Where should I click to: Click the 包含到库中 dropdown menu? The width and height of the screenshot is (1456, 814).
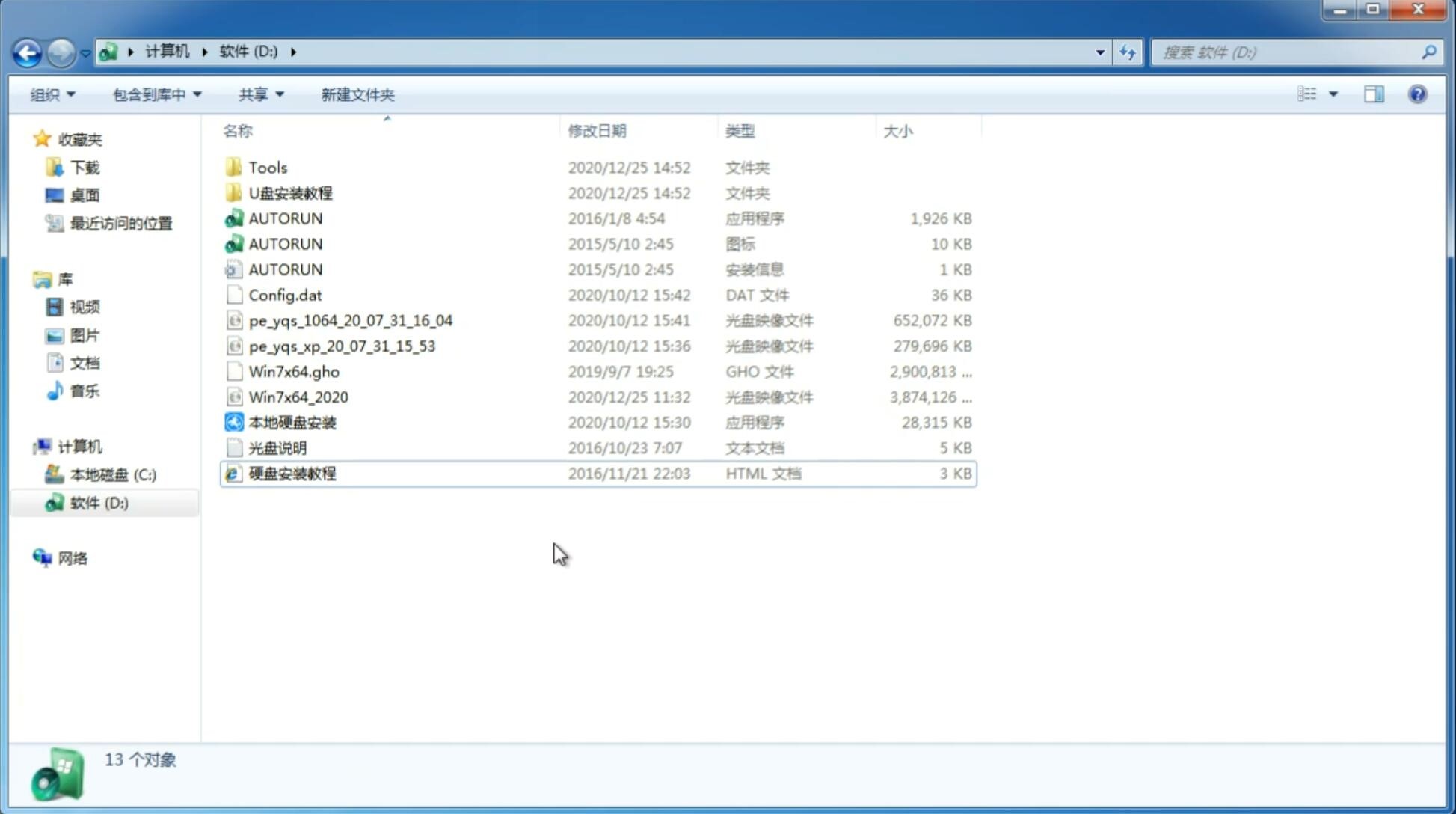coord(155,94)
